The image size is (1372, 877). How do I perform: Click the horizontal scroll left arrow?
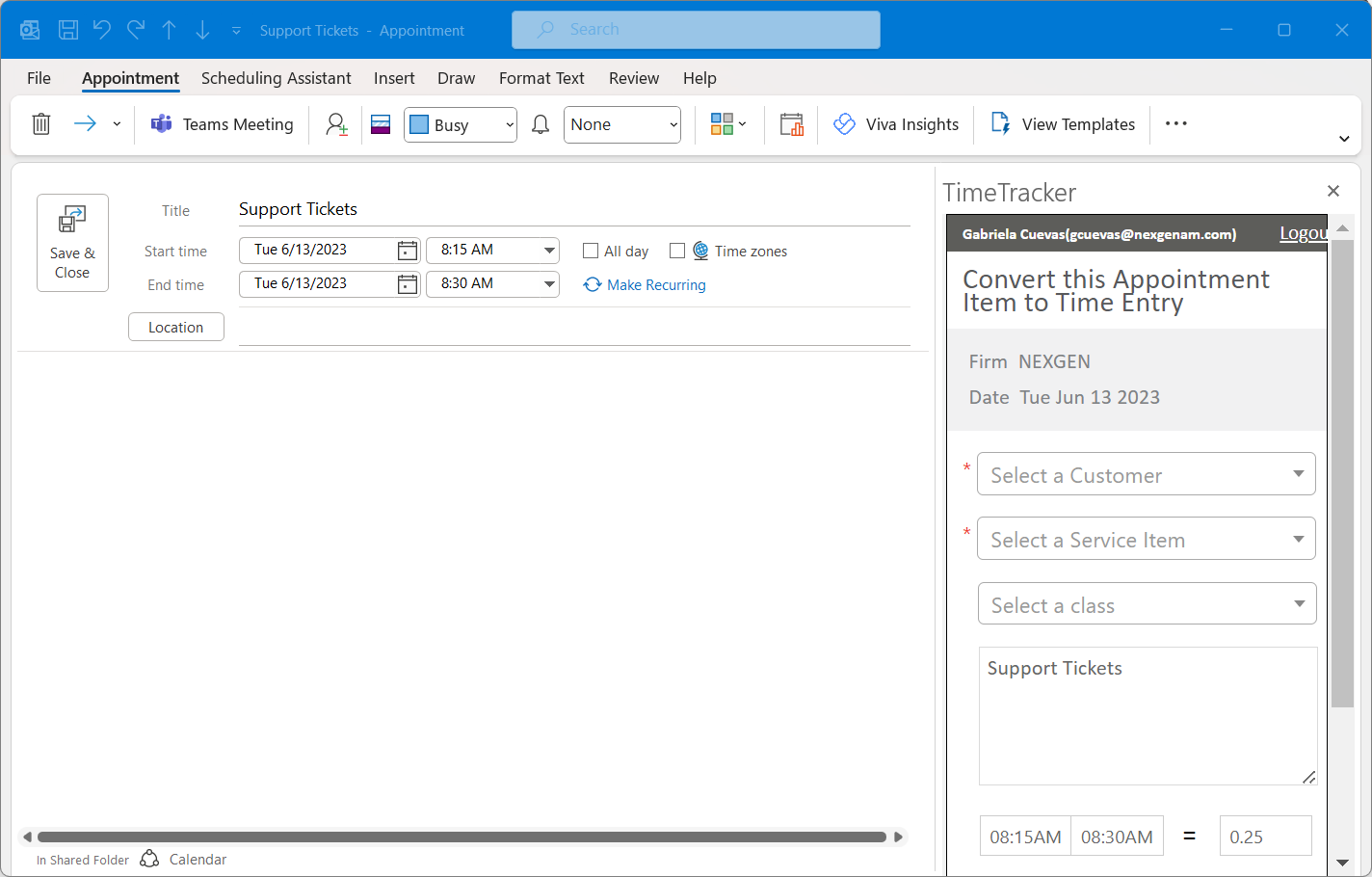[27, 837]
